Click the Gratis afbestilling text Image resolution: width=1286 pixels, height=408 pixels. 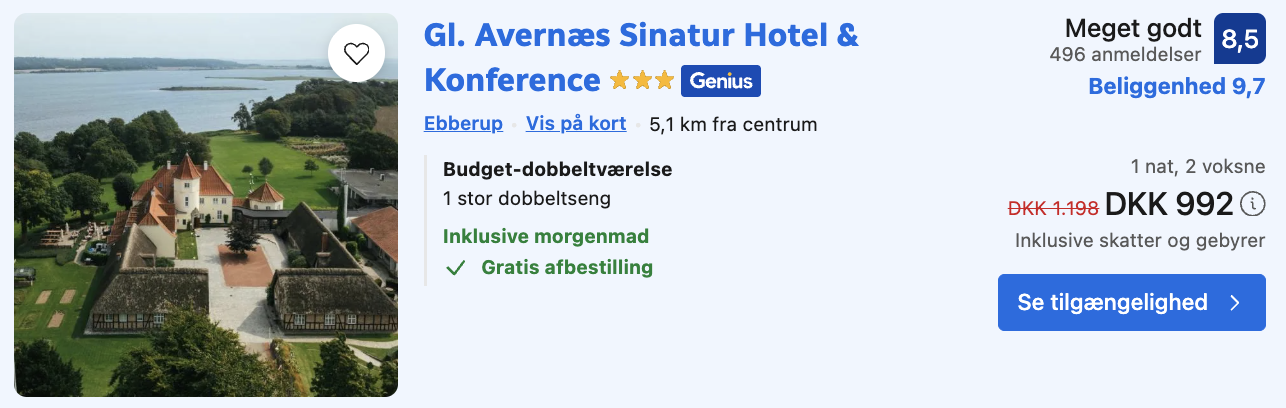(x=567, y=268)
